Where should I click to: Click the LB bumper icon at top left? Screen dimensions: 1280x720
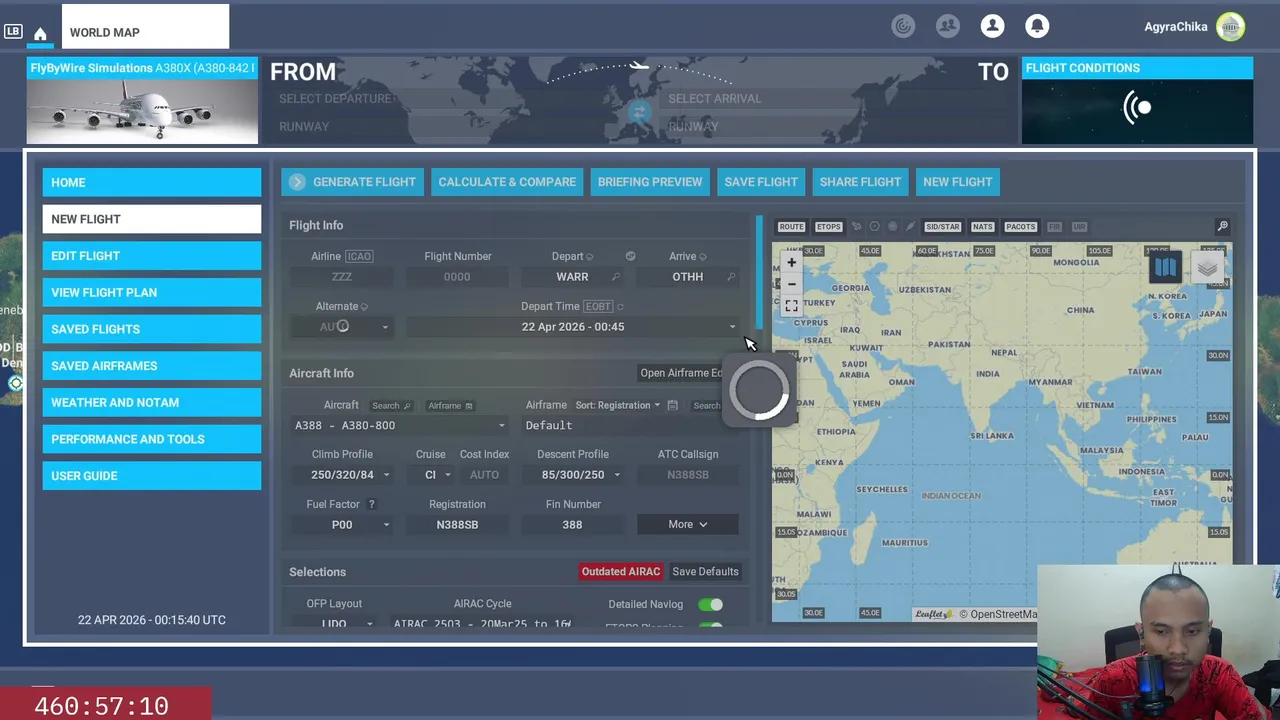pos(13,32)
